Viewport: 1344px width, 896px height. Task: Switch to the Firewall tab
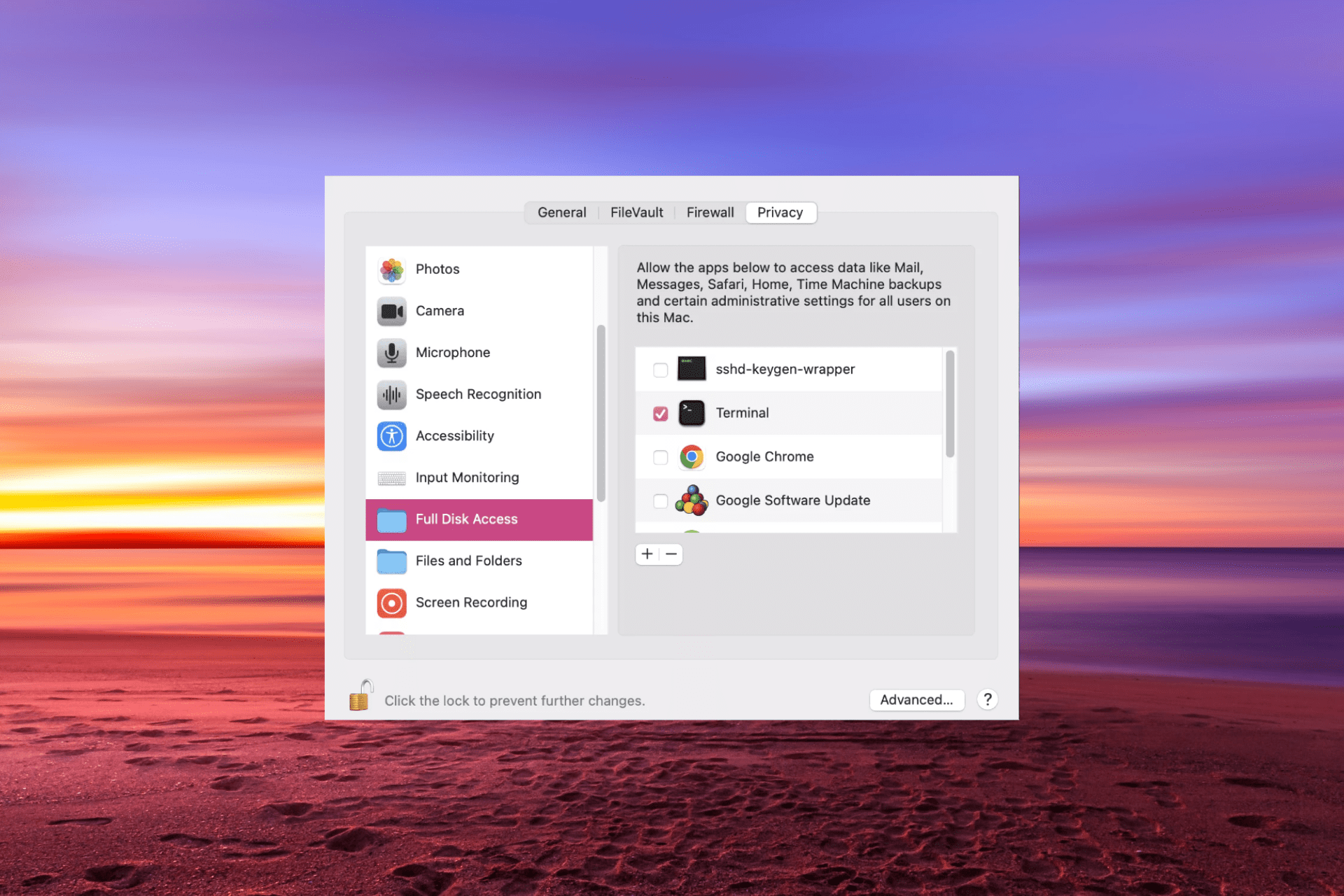[x=709, y=212]
